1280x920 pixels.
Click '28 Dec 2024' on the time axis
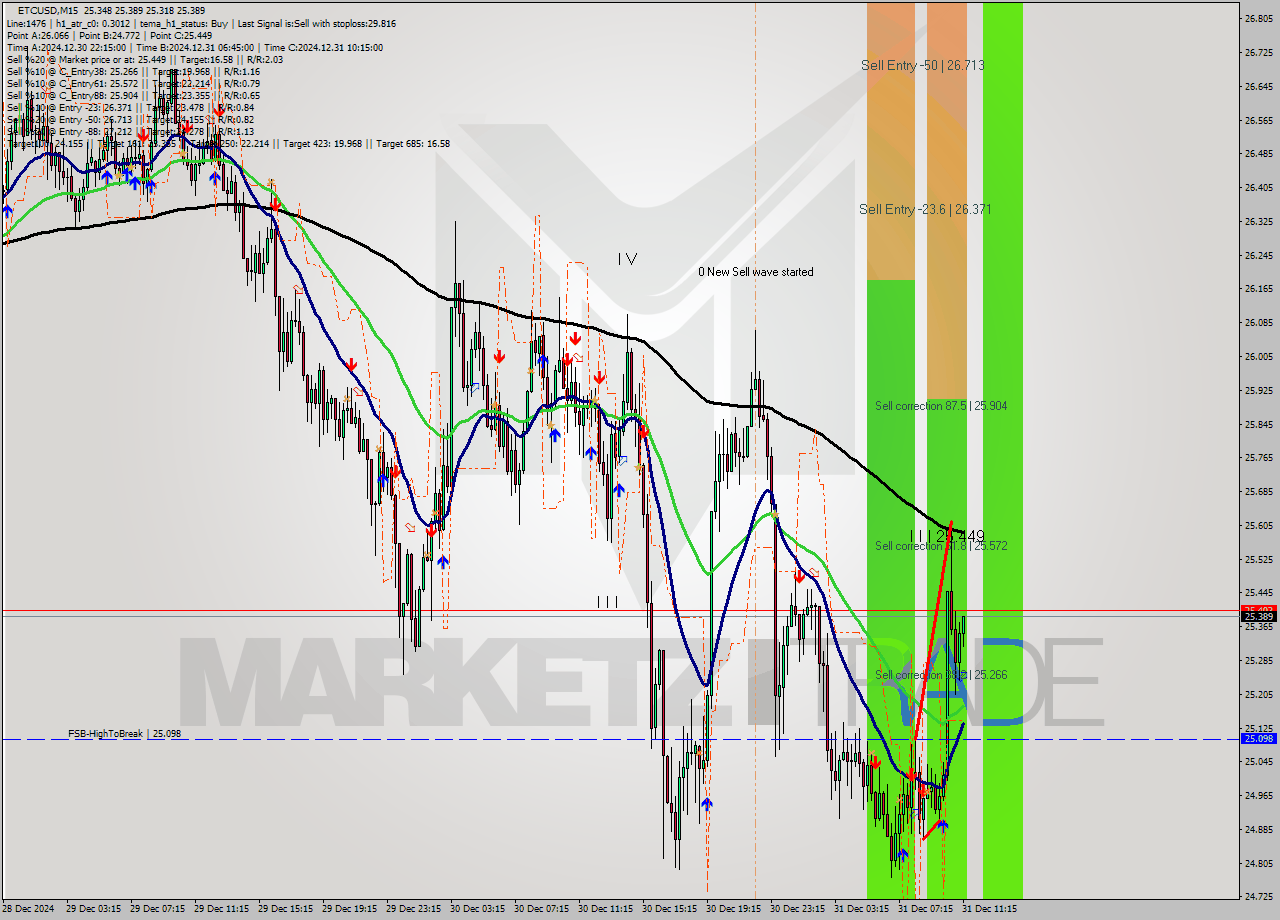pyautogui.click(x=28, y=909)
